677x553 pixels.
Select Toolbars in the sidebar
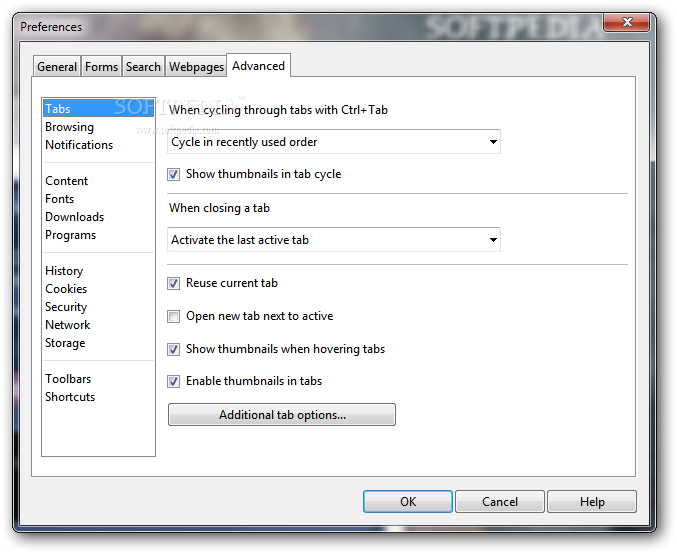coord(98,379)
